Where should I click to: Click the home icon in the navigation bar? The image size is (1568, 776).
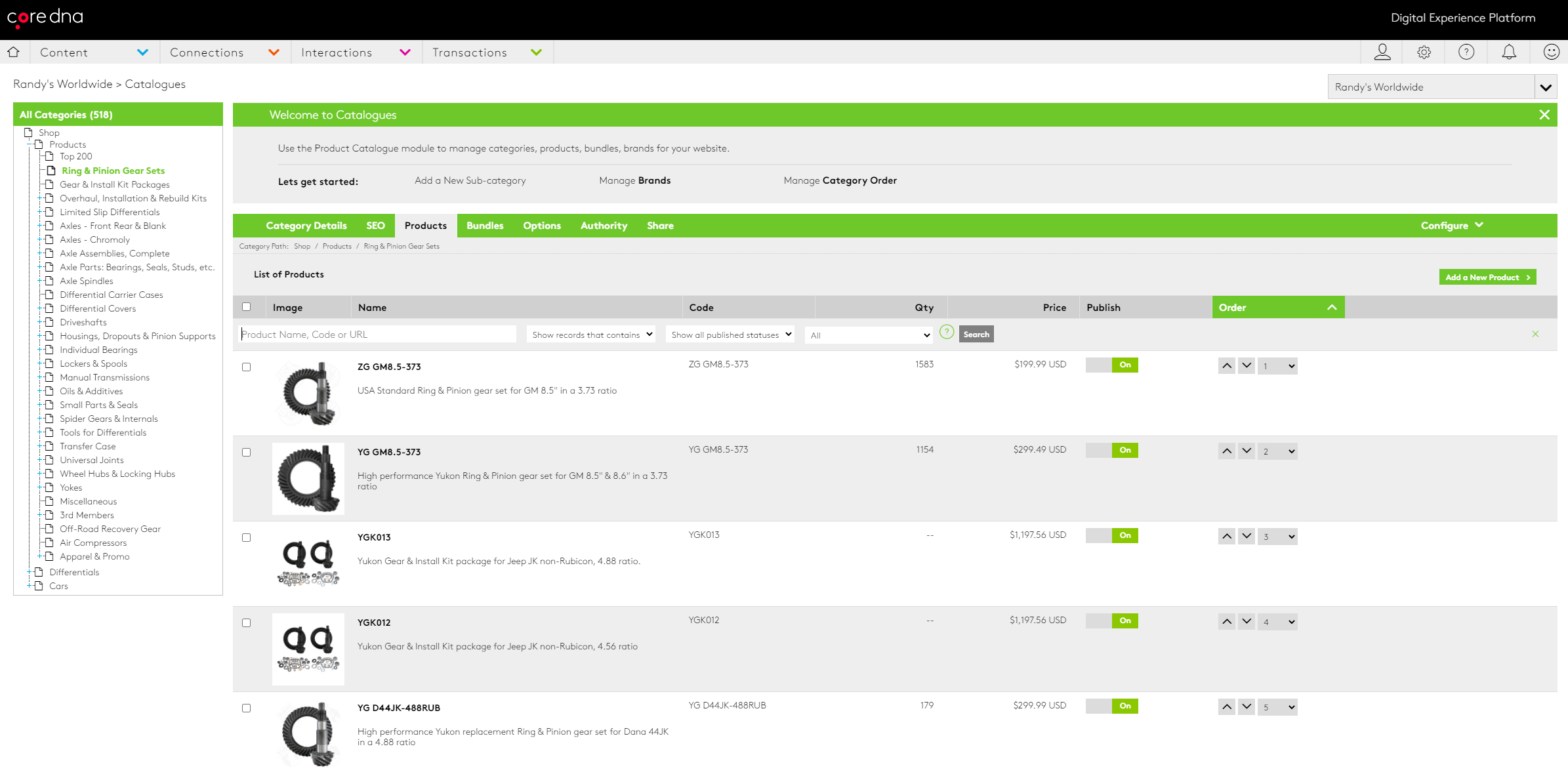13,52
